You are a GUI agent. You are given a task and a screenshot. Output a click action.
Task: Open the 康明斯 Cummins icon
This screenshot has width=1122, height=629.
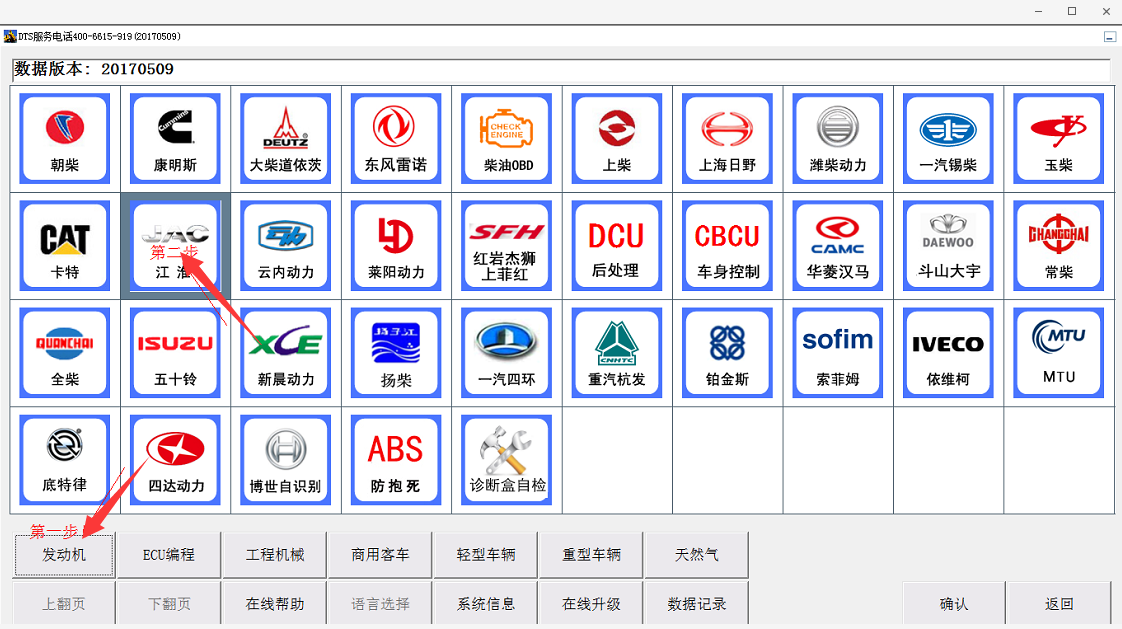coord(175,139)
